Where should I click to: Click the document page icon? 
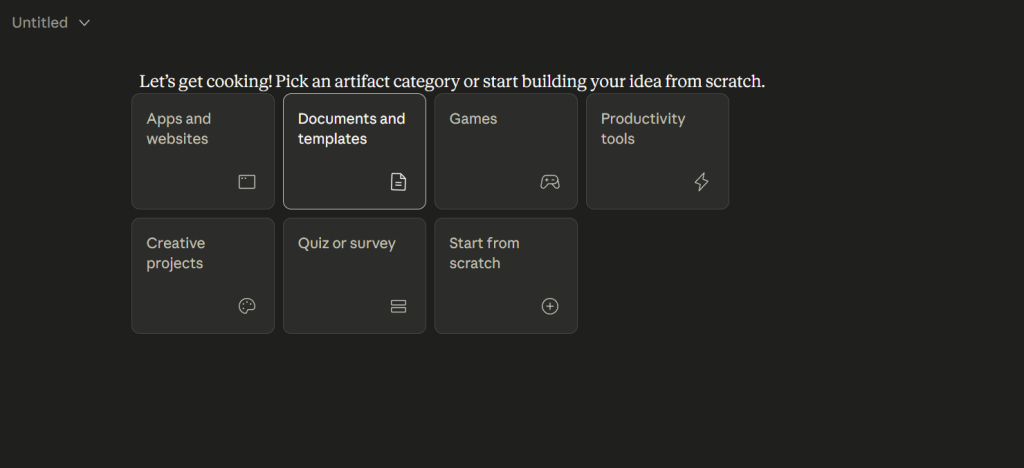[x=398, y=182]
